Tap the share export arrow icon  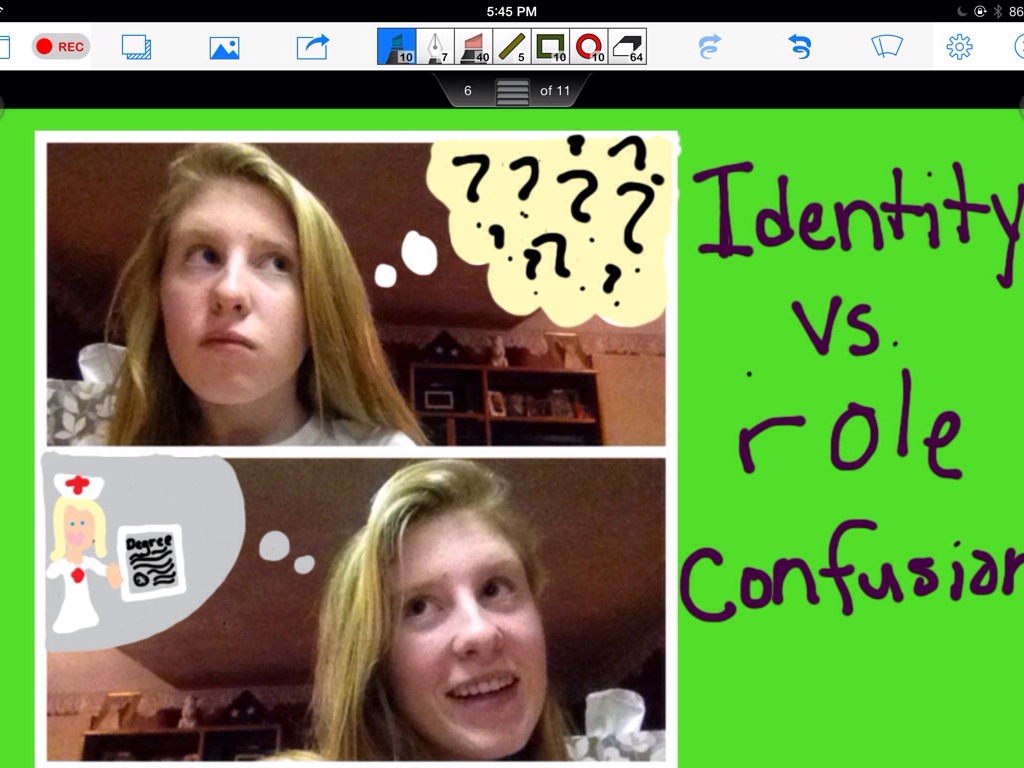[312, 47]
